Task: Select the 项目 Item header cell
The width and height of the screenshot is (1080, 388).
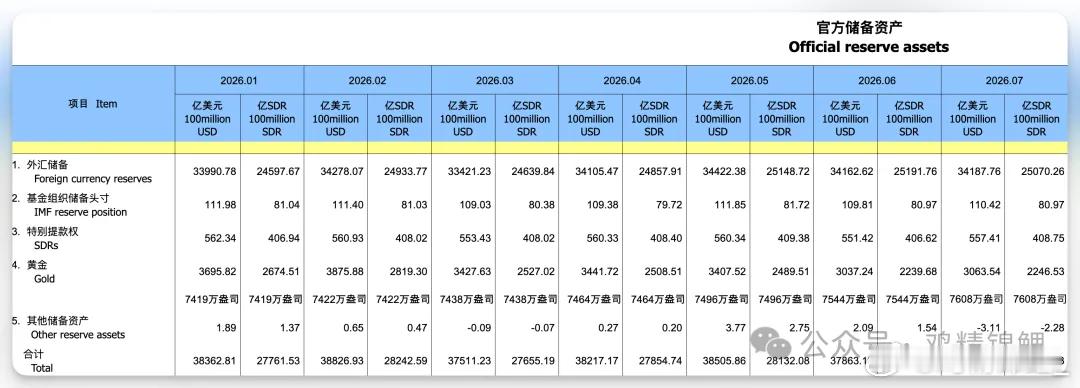Action: (x=93, y=104)
